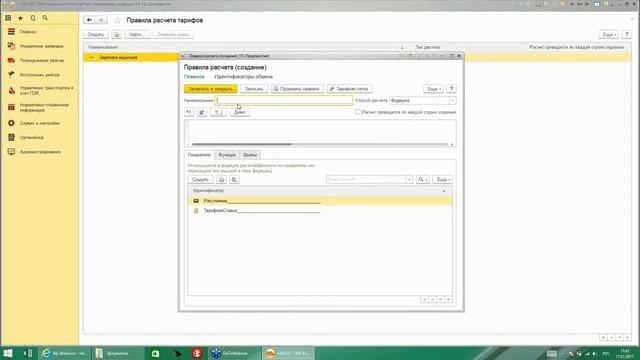Click Создать in the main list toolbar
Screen dimensions: 640x360
[96, 35]
